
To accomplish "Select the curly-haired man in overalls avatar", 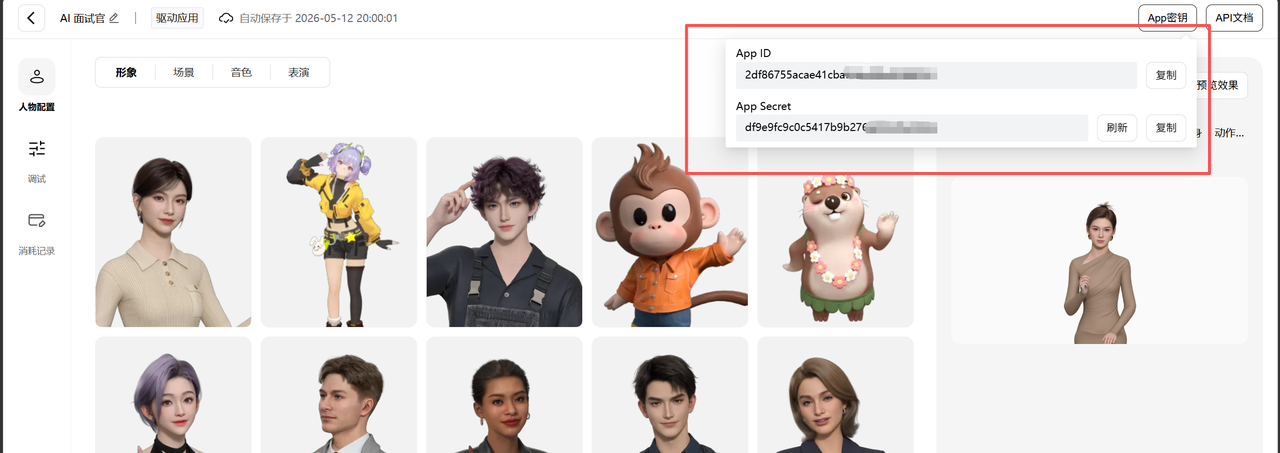I will (x=504, y=232).
